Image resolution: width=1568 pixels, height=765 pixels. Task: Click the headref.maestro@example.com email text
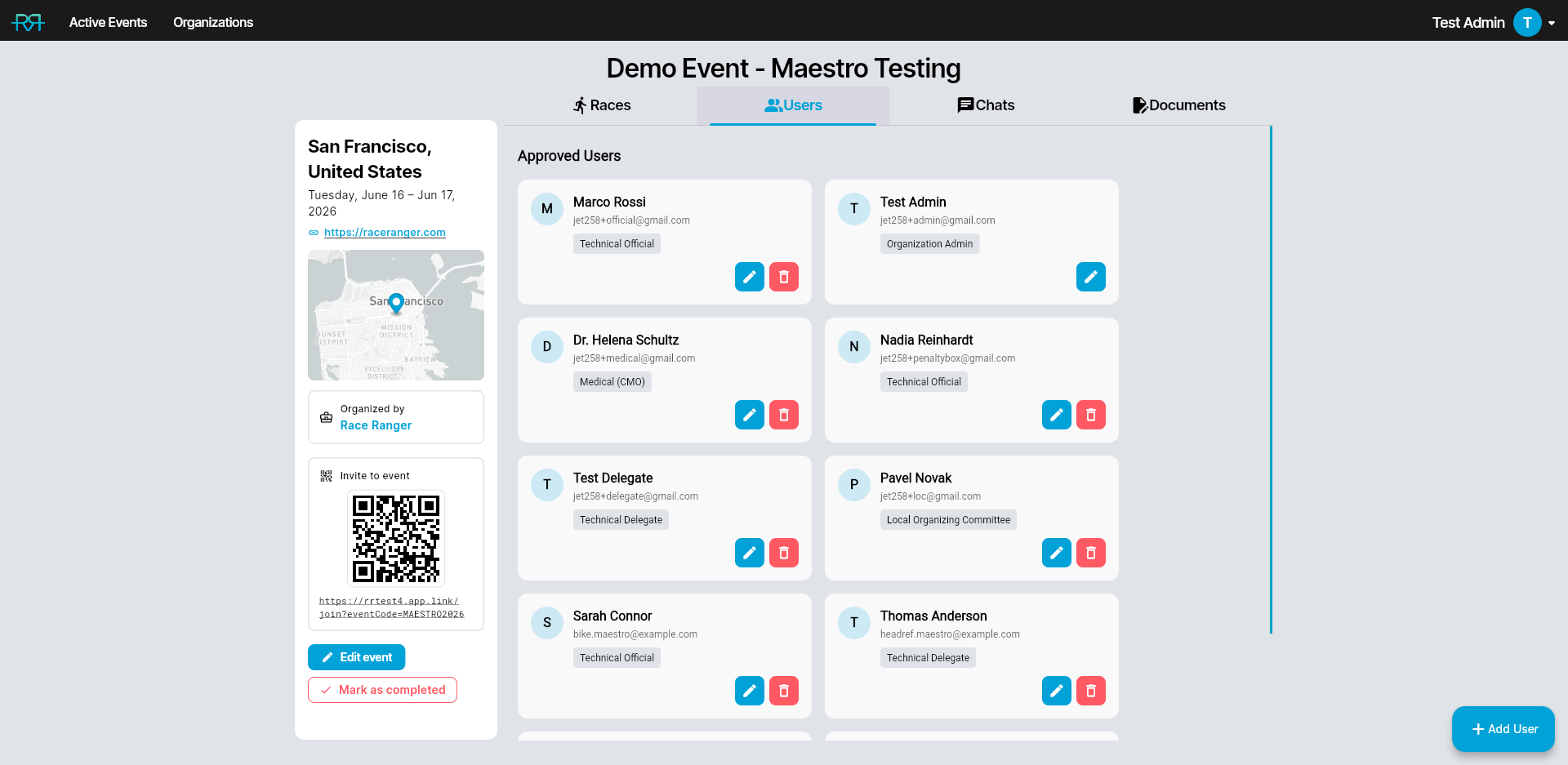[950, 634]
